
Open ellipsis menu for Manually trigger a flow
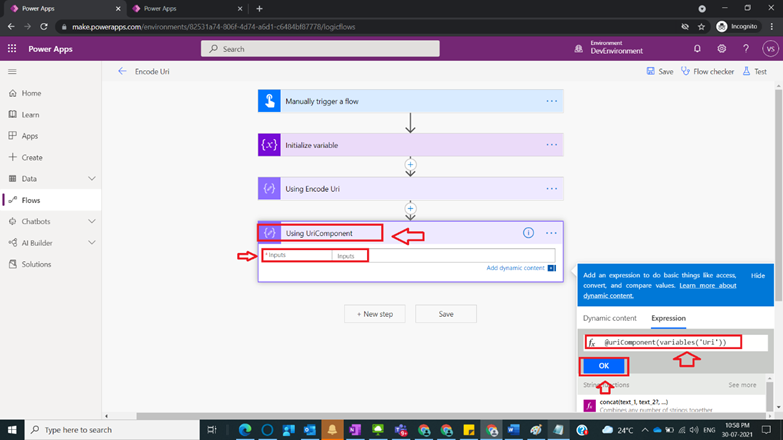click(551, 101)
